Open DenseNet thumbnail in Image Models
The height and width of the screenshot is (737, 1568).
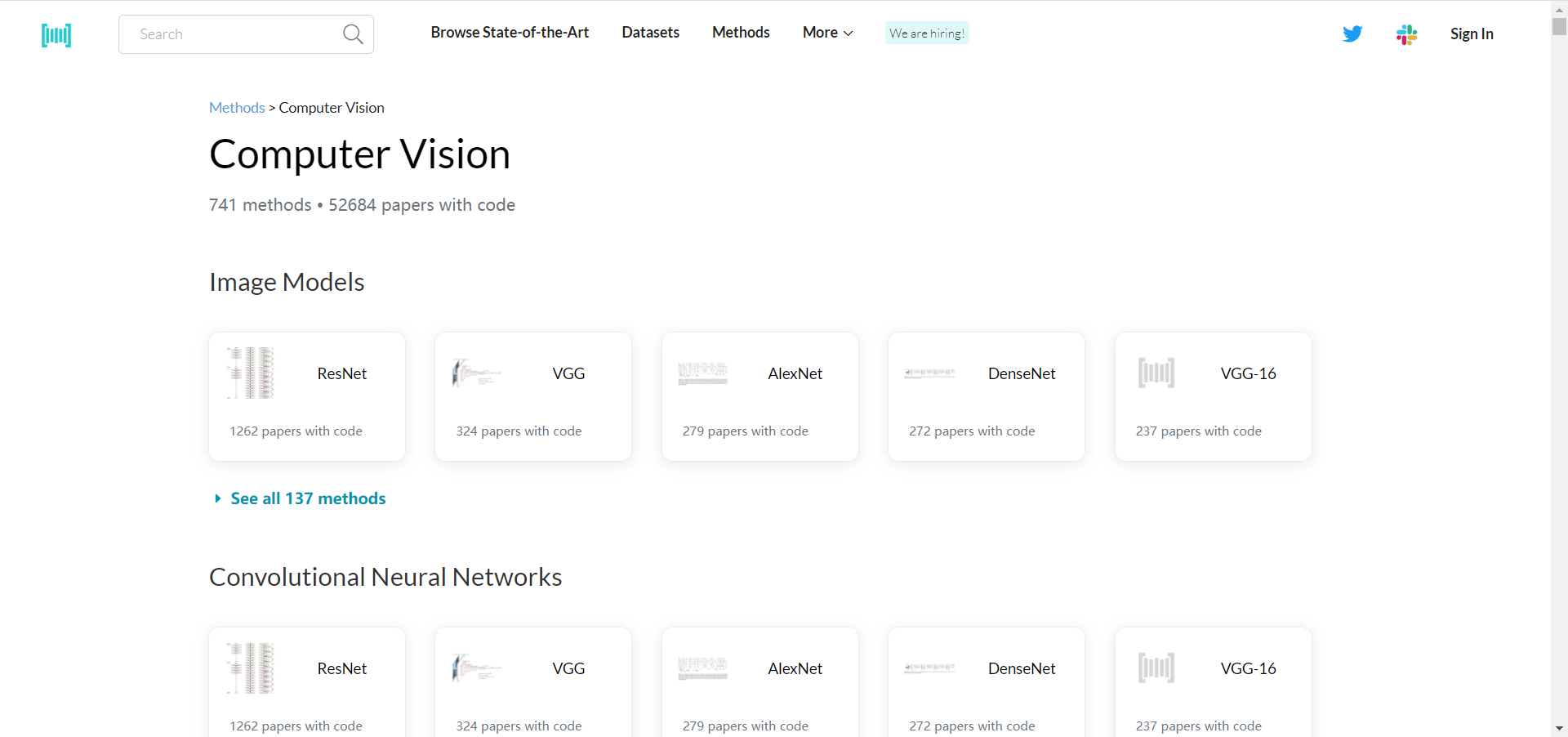click(930, 373)
